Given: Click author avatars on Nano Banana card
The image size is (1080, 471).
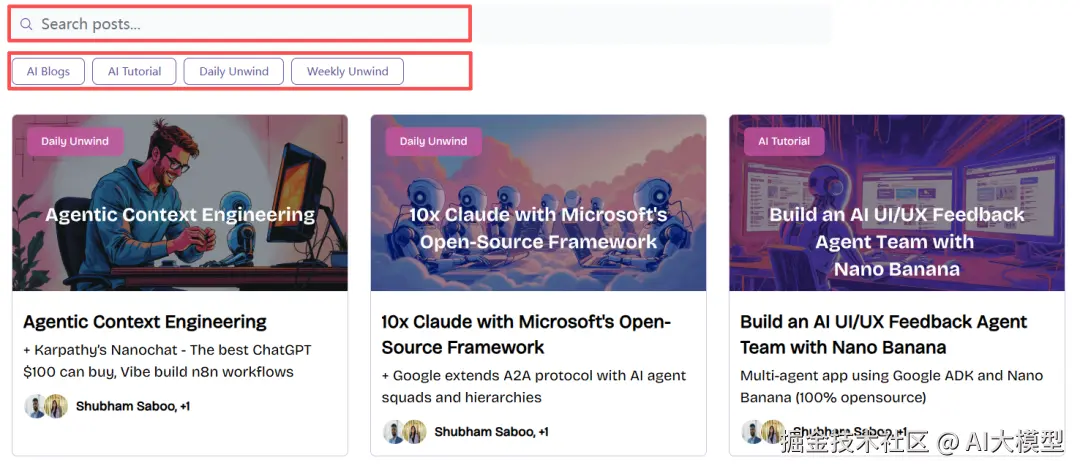Looking at the screenshot, I should point(762,432).
